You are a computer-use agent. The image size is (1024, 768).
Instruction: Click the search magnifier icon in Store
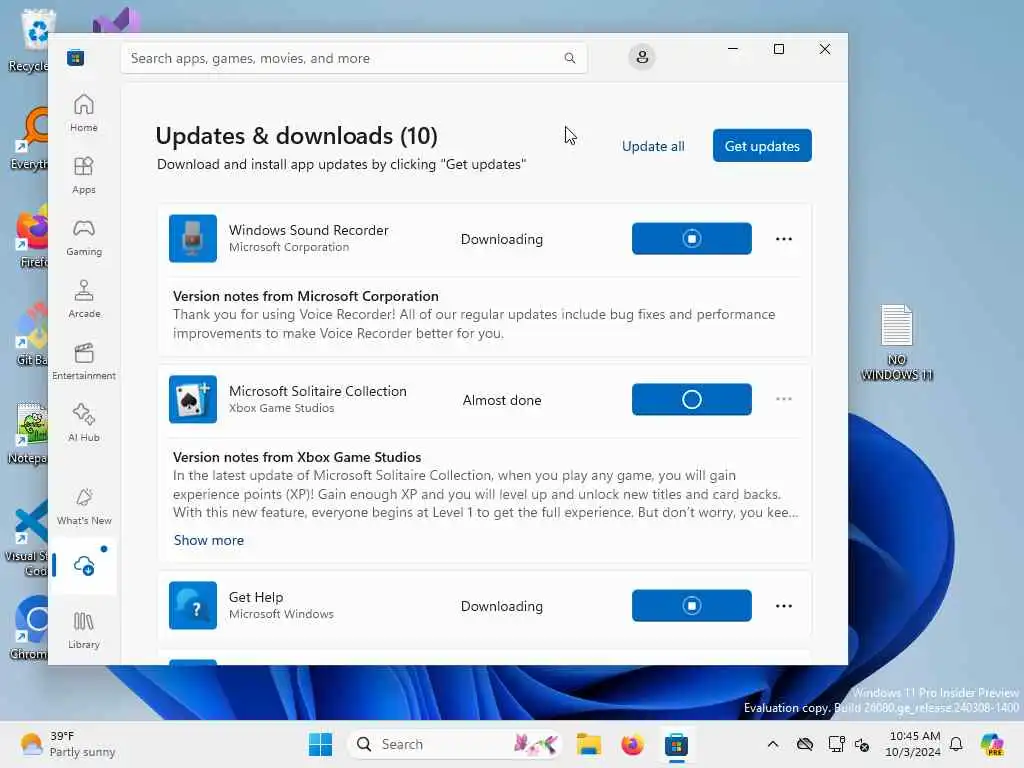point(569,58)
